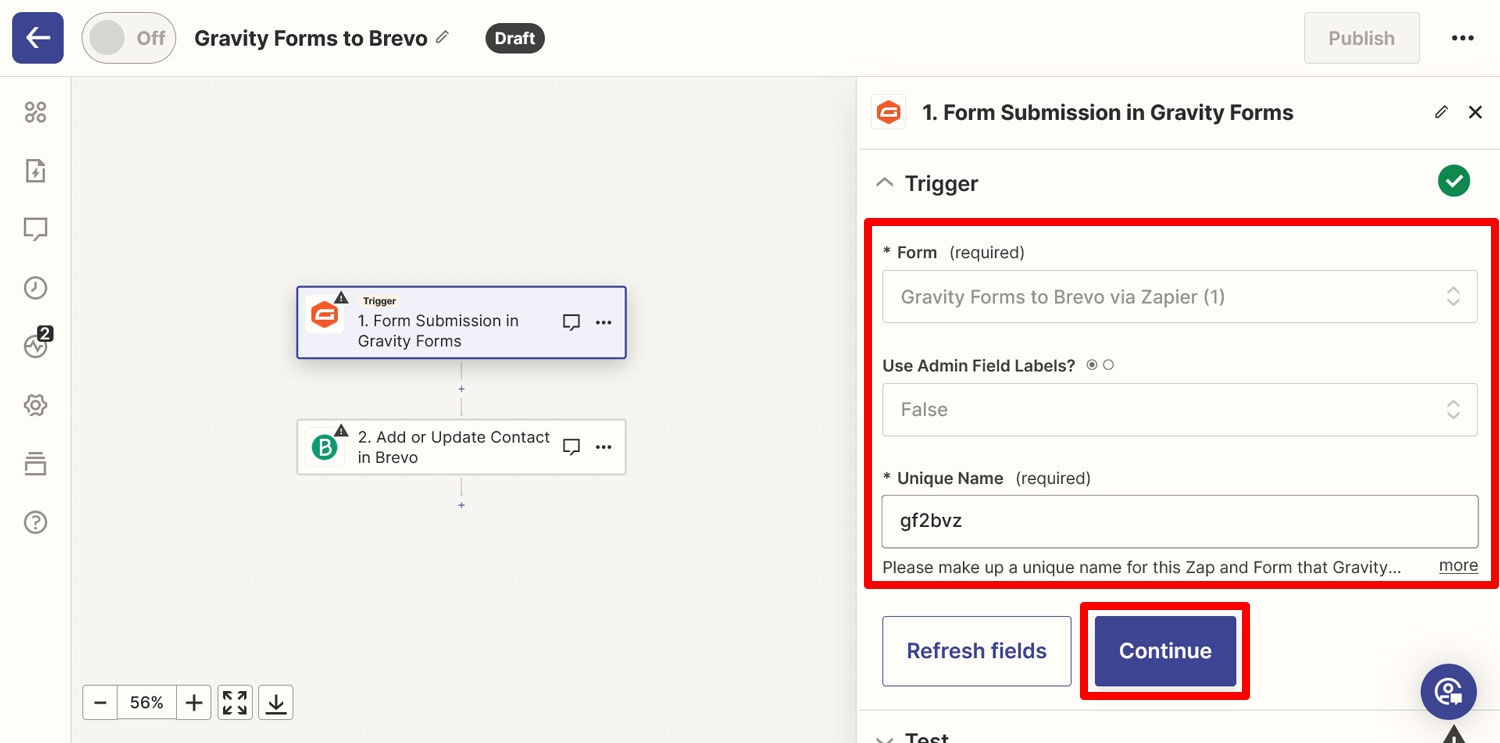This screenshot has width=1500, height=743.
Task: Fit the Zap to view
Action: (x=235, y=703)
